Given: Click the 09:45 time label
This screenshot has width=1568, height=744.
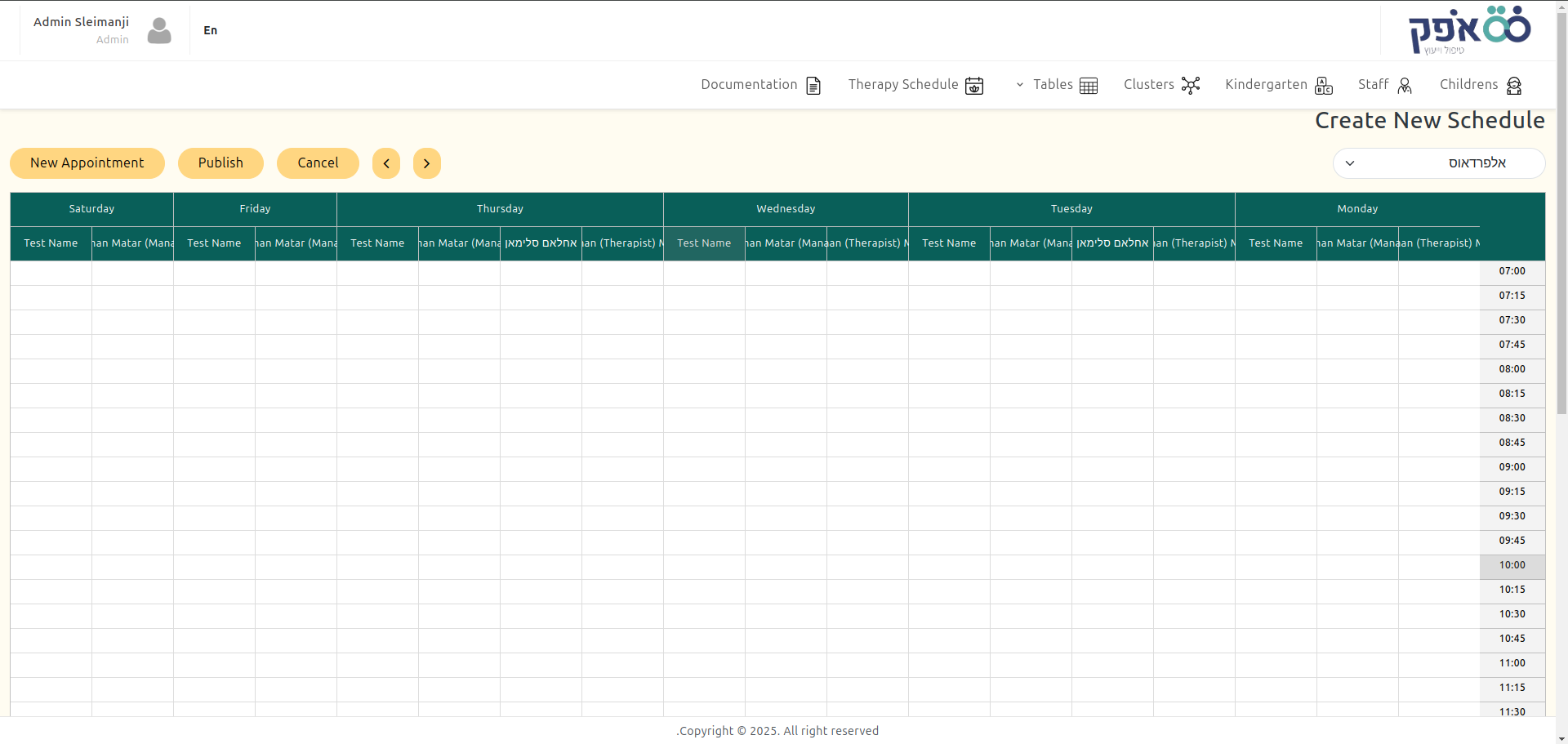Looking at the screenshot, I should click(1512, 541).
